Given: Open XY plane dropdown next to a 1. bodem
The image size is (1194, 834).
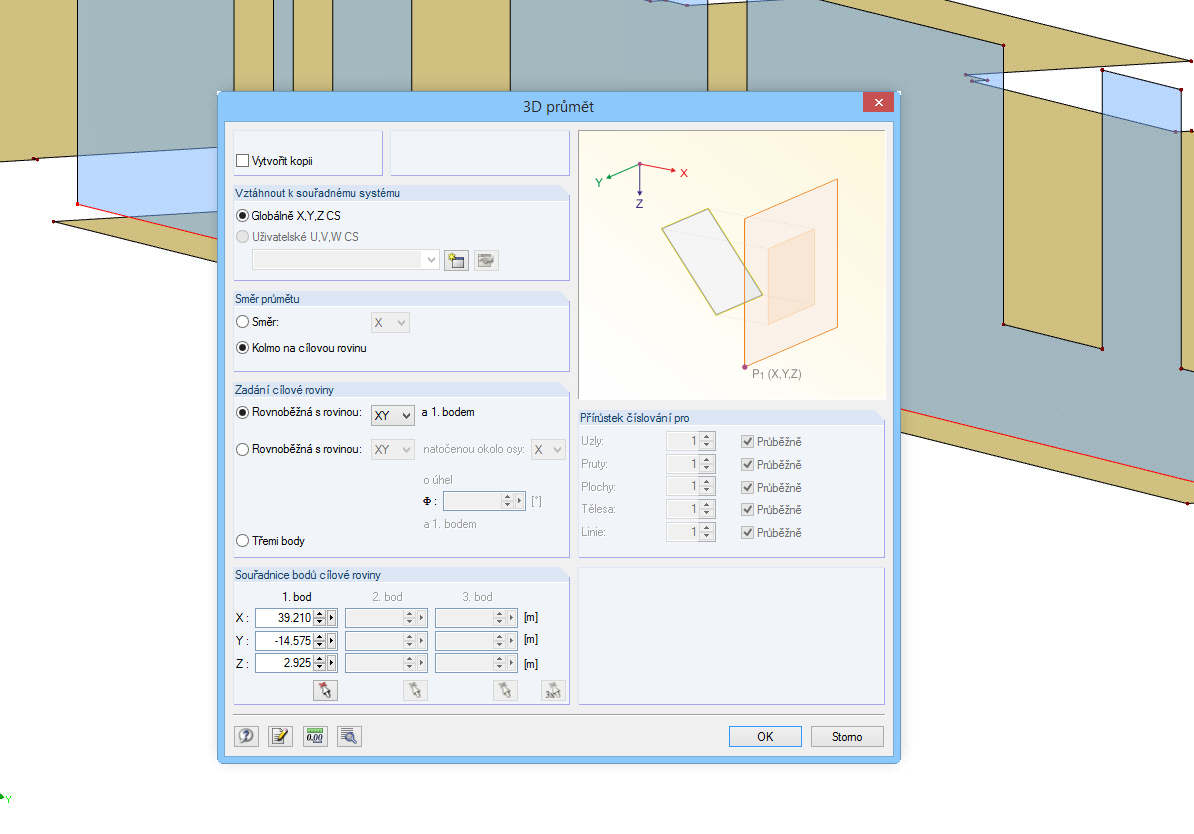Looking at the screenshot, I should click(393, 415).
